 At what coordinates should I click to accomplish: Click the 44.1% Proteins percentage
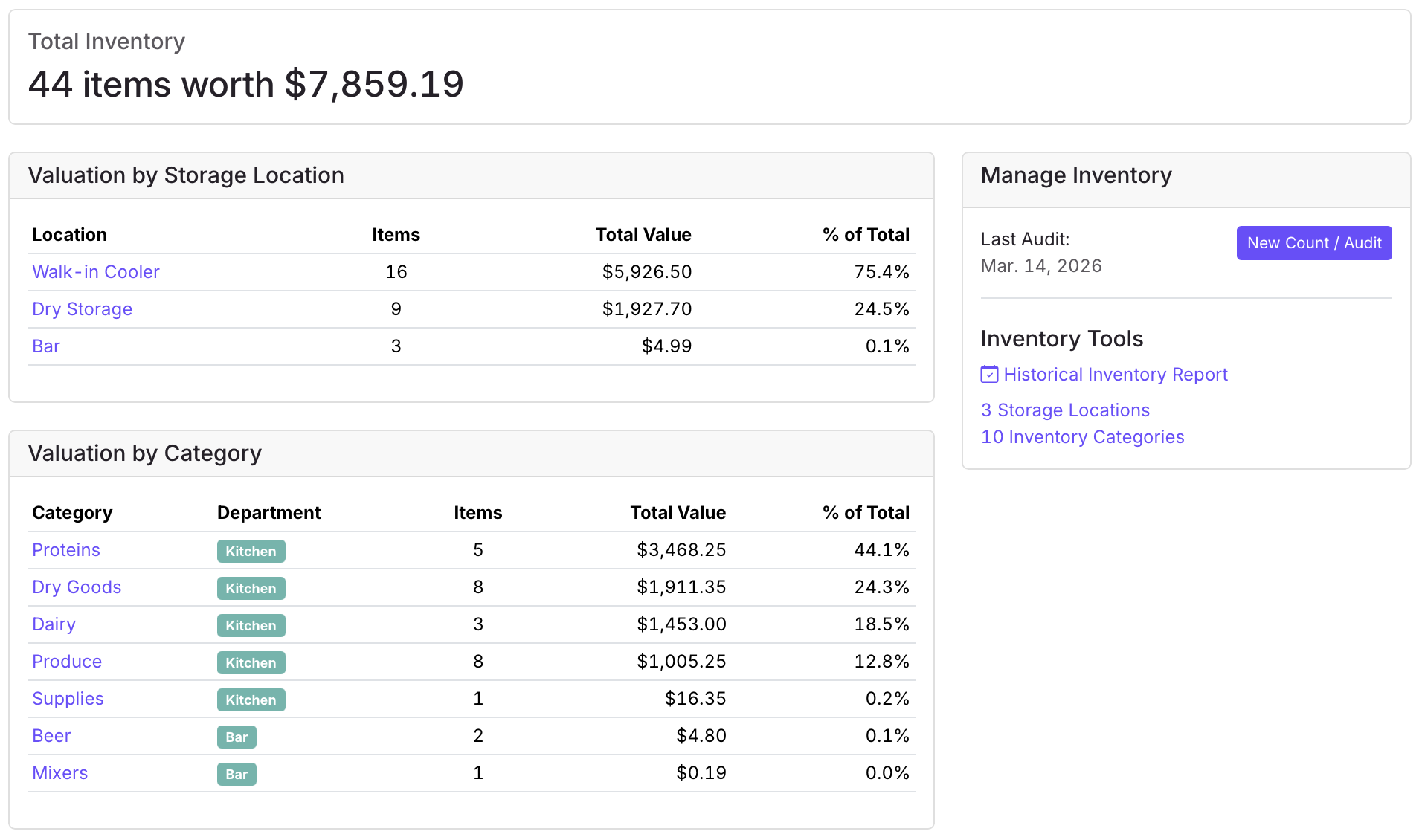[882, 550]
